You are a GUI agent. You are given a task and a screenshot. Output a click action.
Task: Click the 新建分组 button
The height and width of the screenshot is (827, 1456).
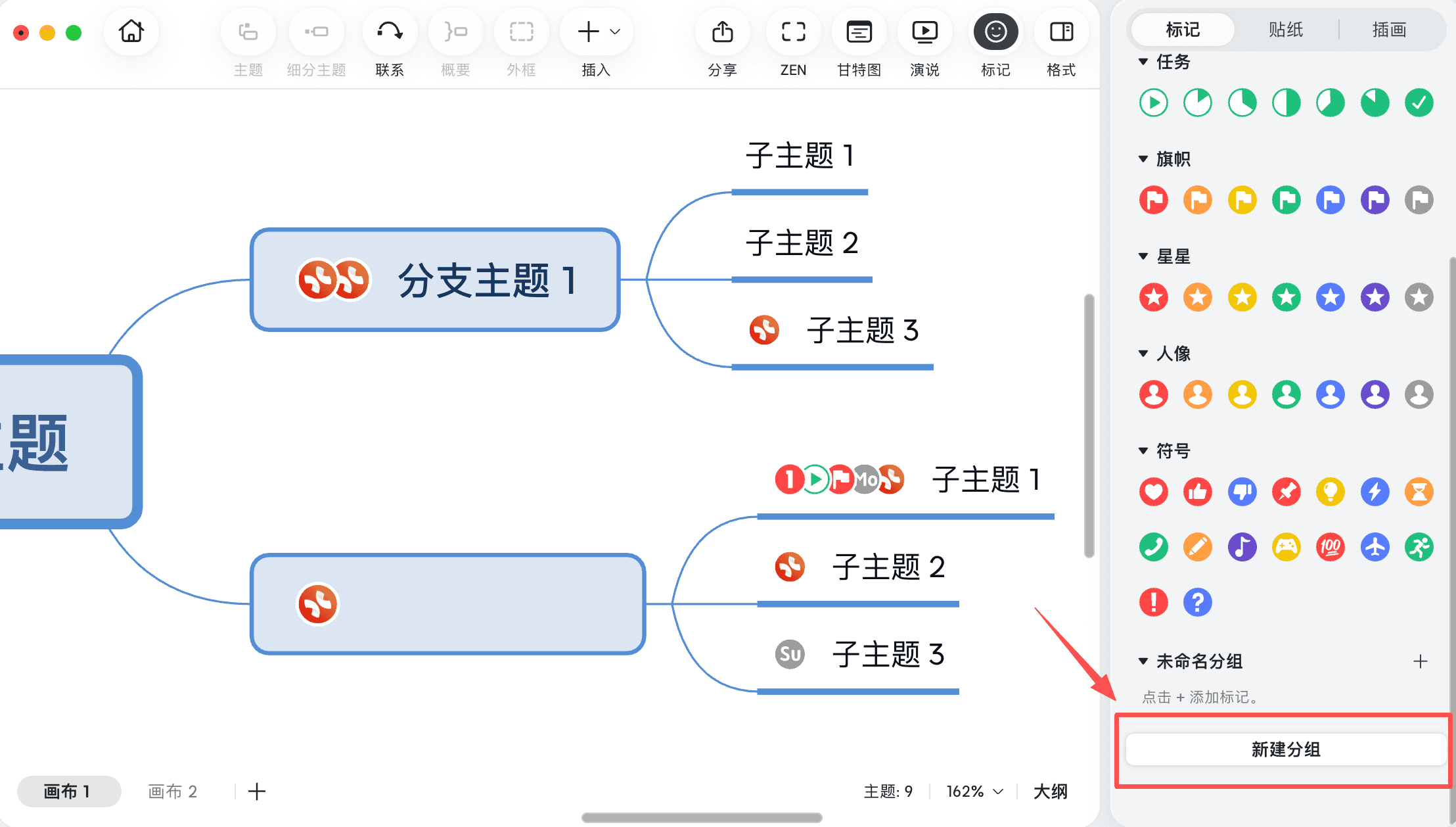pyautogui.click(x=1286, y=749)
